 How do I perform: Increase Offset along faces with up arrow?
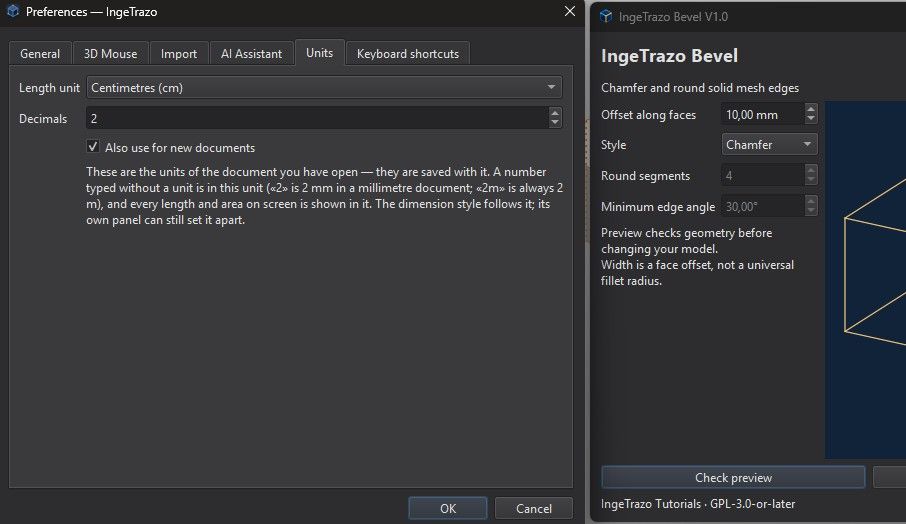coord(811,109)
